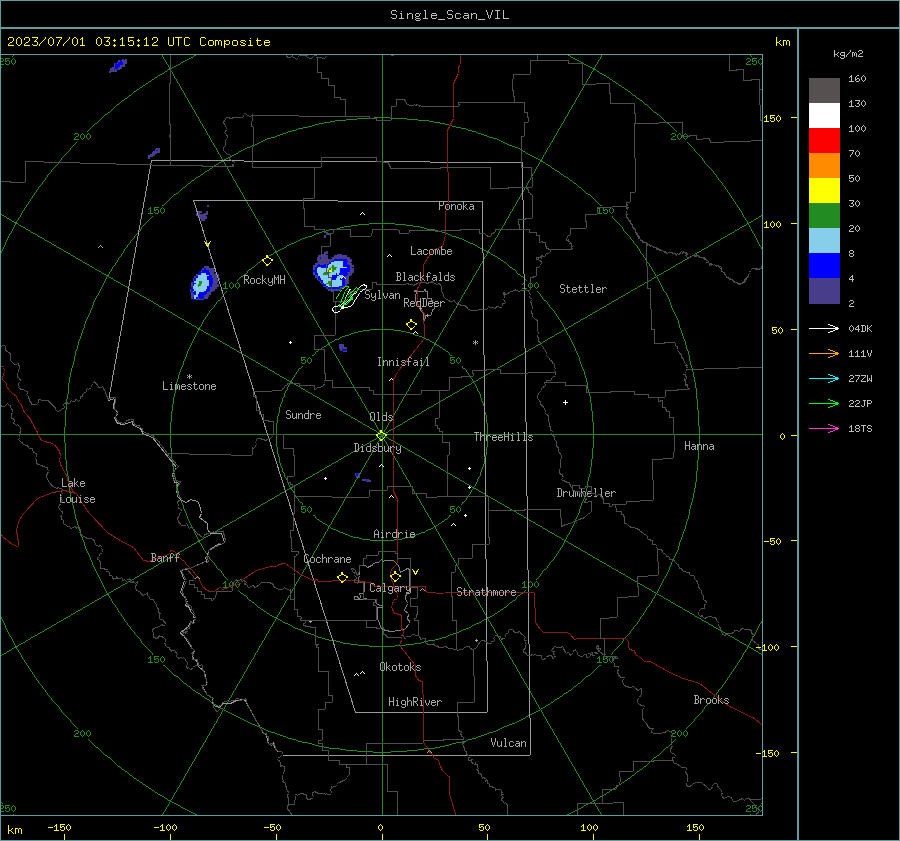This screenshot has width=900, height=841.
Task: Click the Limestone label
Action: tap(189, 386)
